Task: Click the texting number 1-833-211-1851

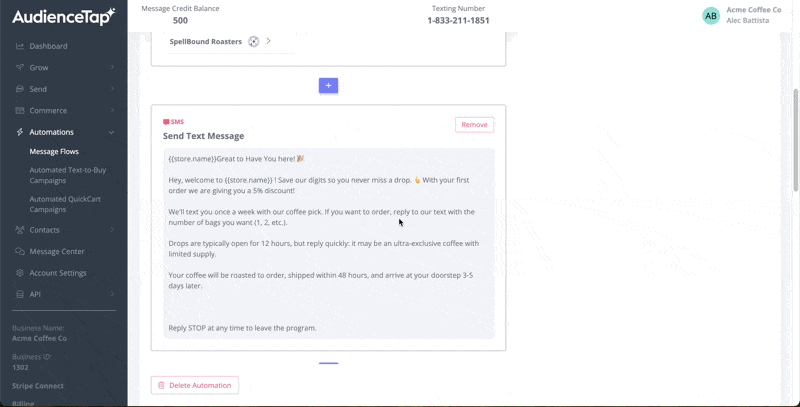Action: (x=458, y=20)
